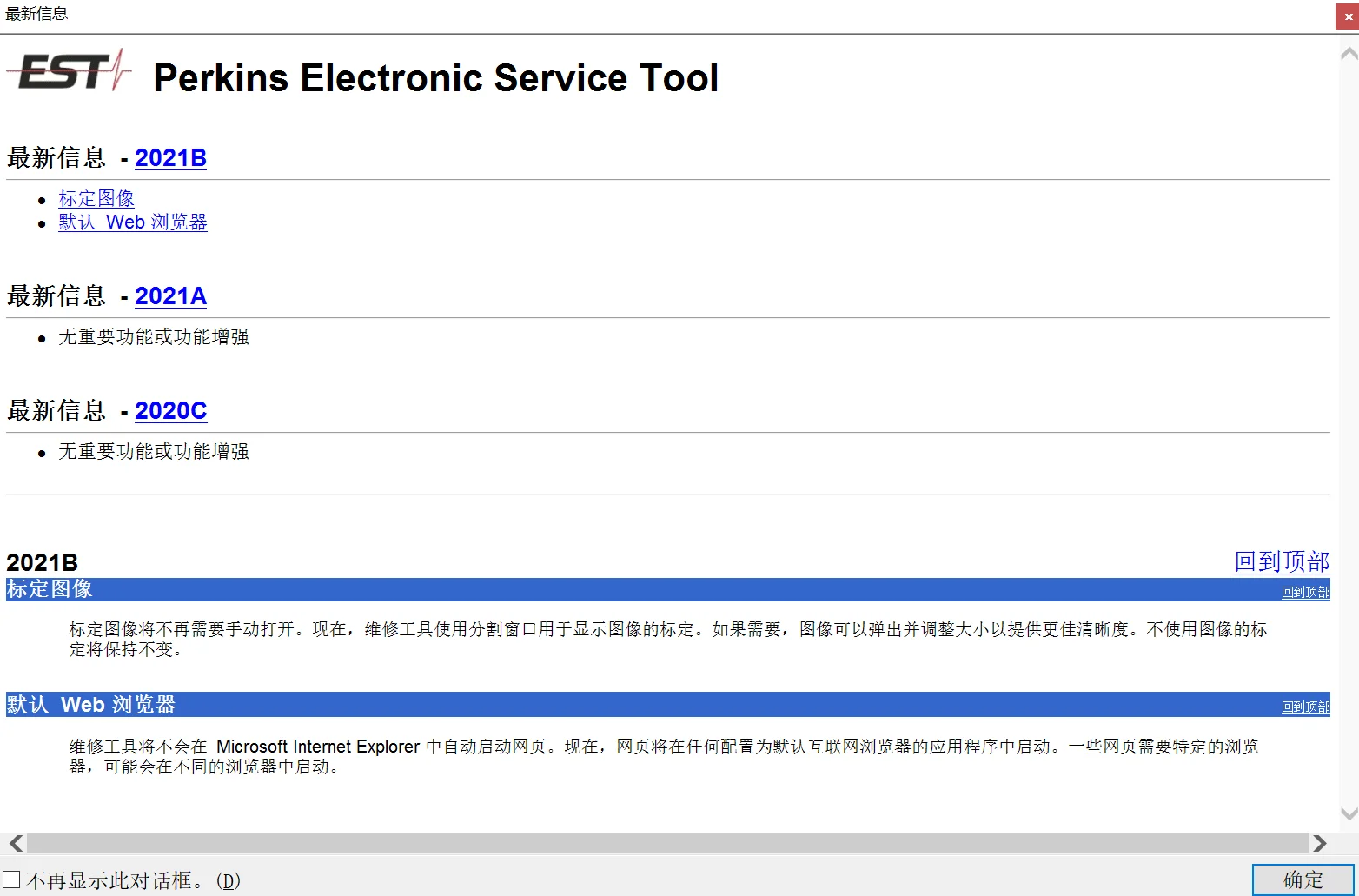Screen dimensions: 1359x896
Task: Follow the 标定图像 bulleted link
Action: (x=96, y=199)
